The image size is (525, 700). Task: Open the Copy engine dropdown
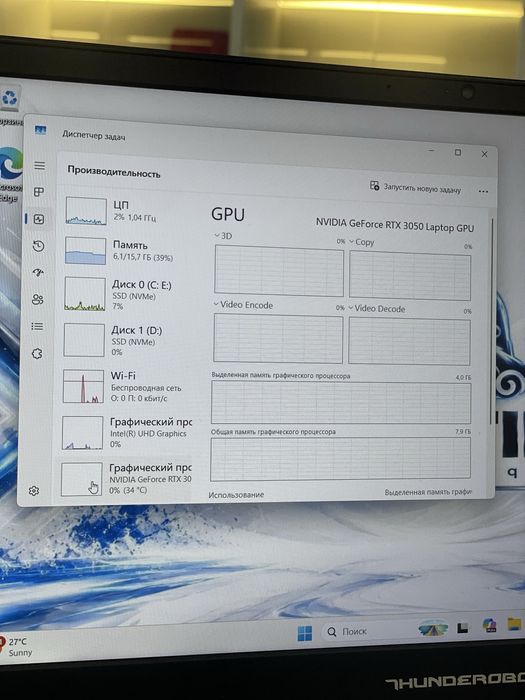[x=361, y=242]
